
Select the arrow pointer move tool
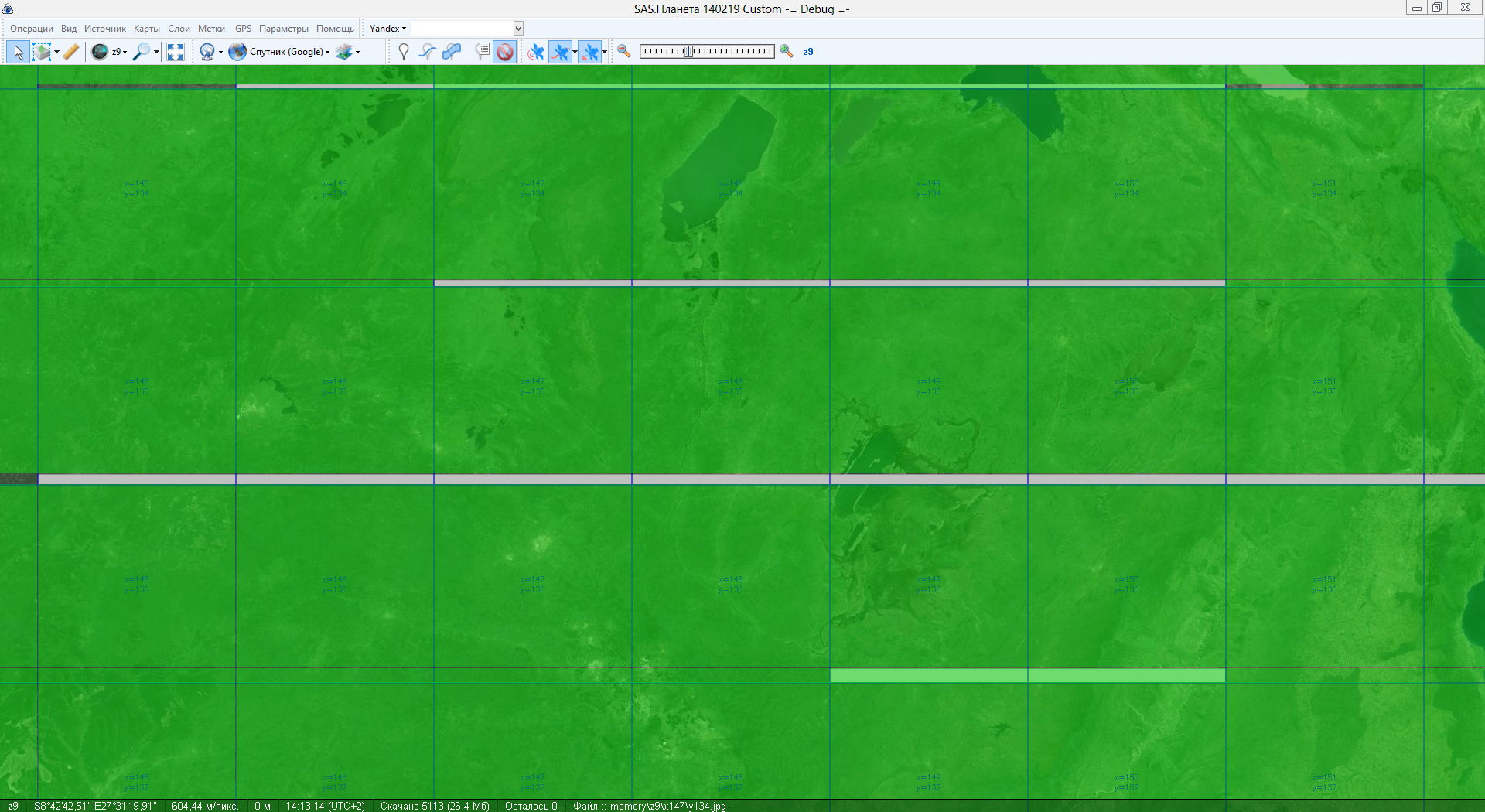point(18,52)
